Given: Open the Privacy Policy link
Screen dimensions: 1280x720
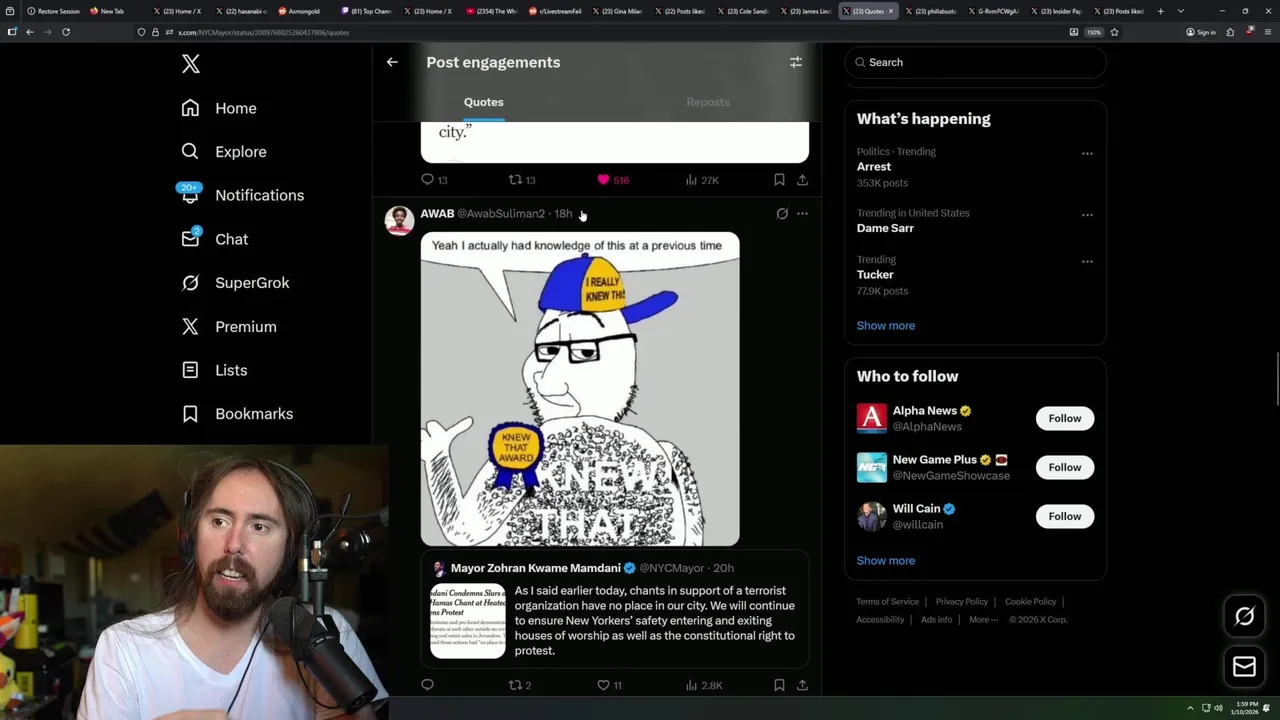Looking at the screenshot, I should tap(961, 602).
